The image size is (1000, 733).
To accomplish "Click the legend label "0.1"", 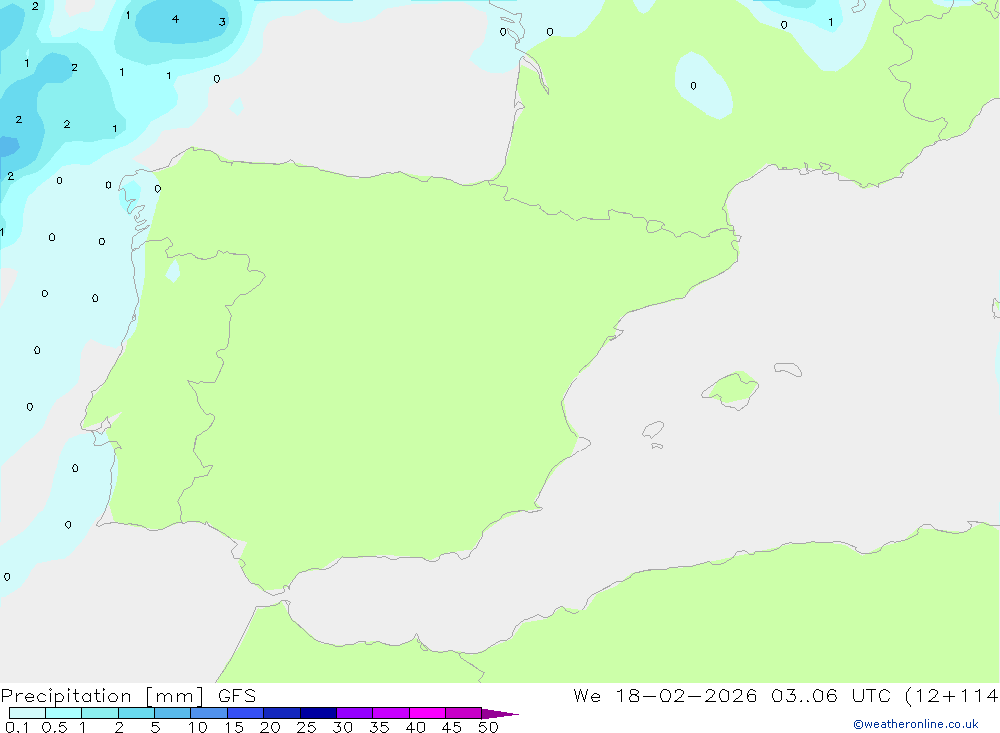I will point(17,727).
